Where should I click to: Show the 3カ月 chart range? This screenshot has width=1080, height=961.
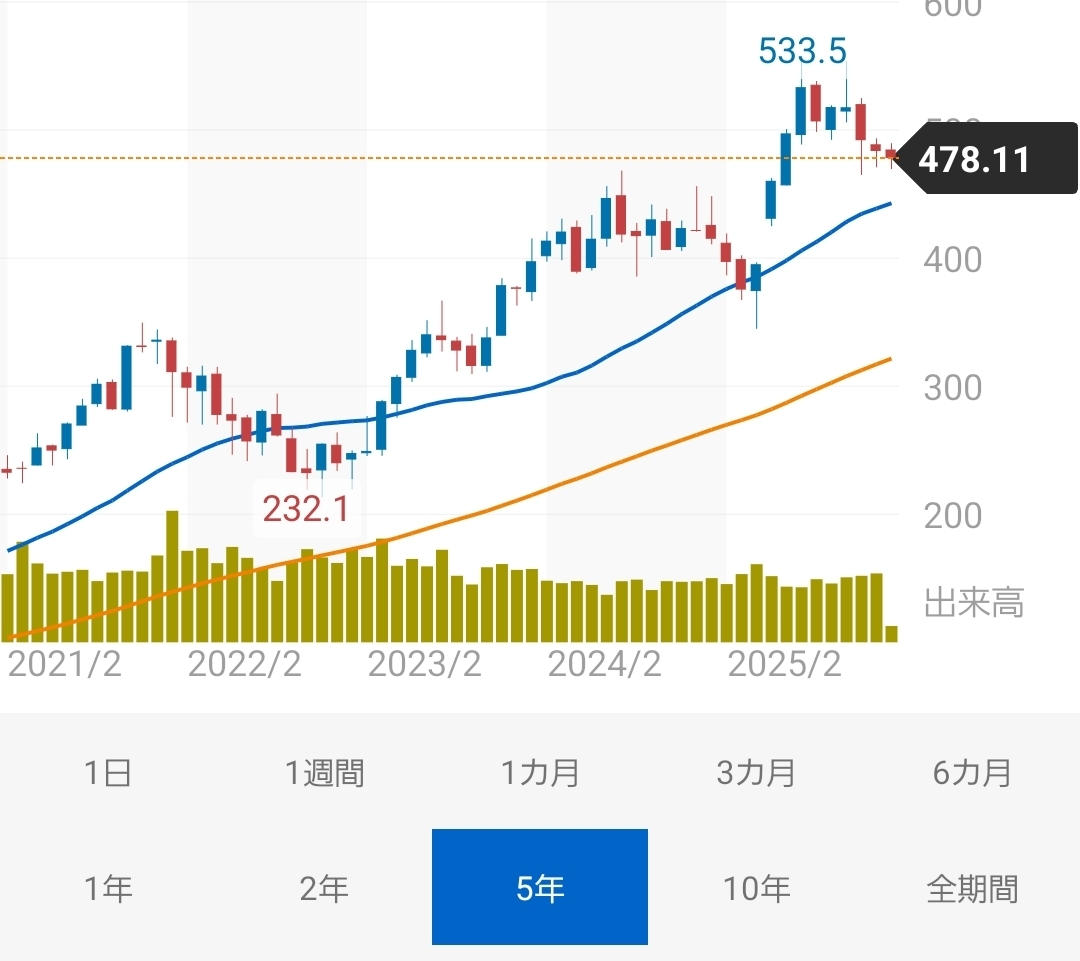click(x=756, y=773)
